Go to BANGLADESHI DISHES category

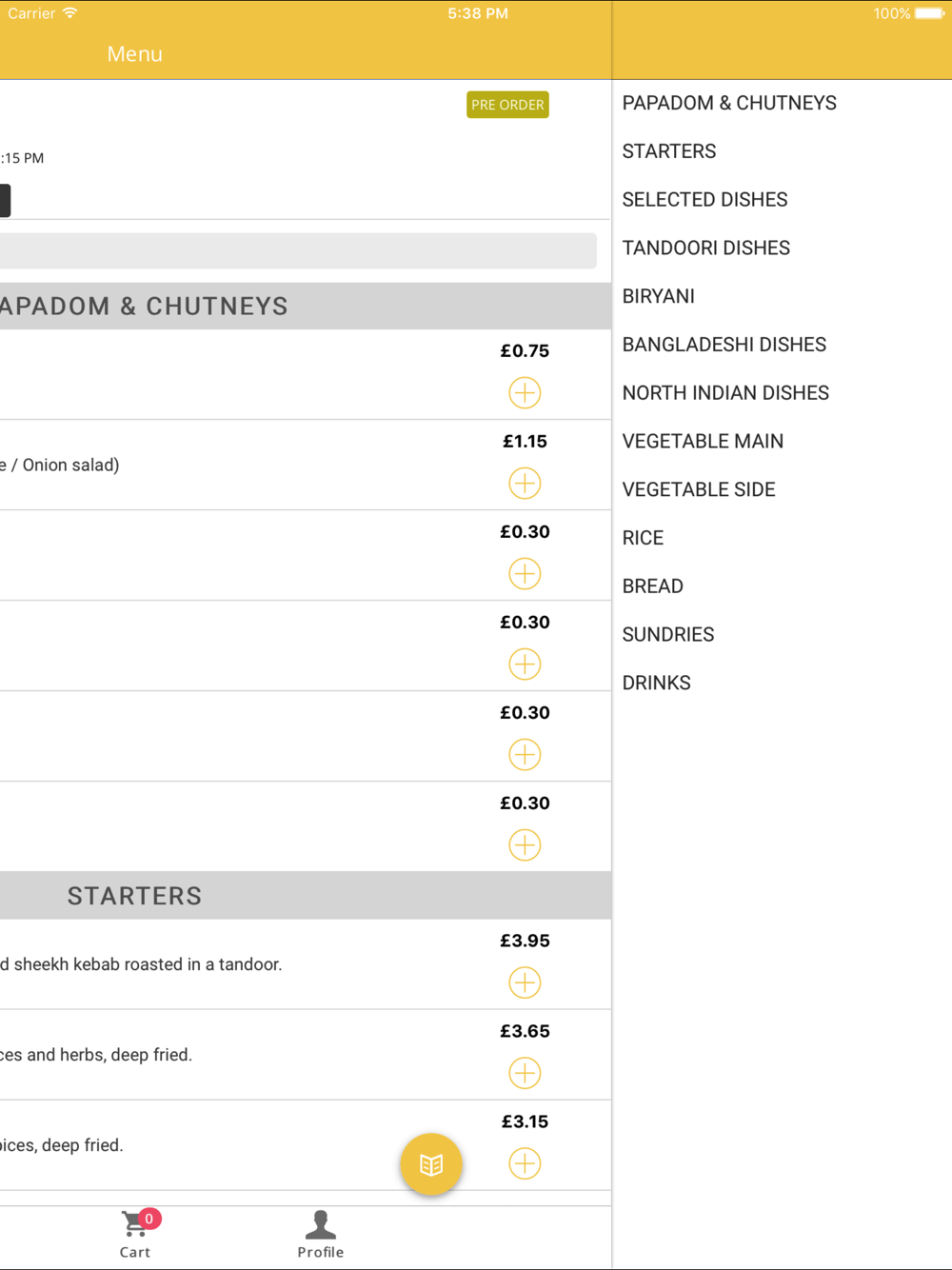tap(724, 345)
